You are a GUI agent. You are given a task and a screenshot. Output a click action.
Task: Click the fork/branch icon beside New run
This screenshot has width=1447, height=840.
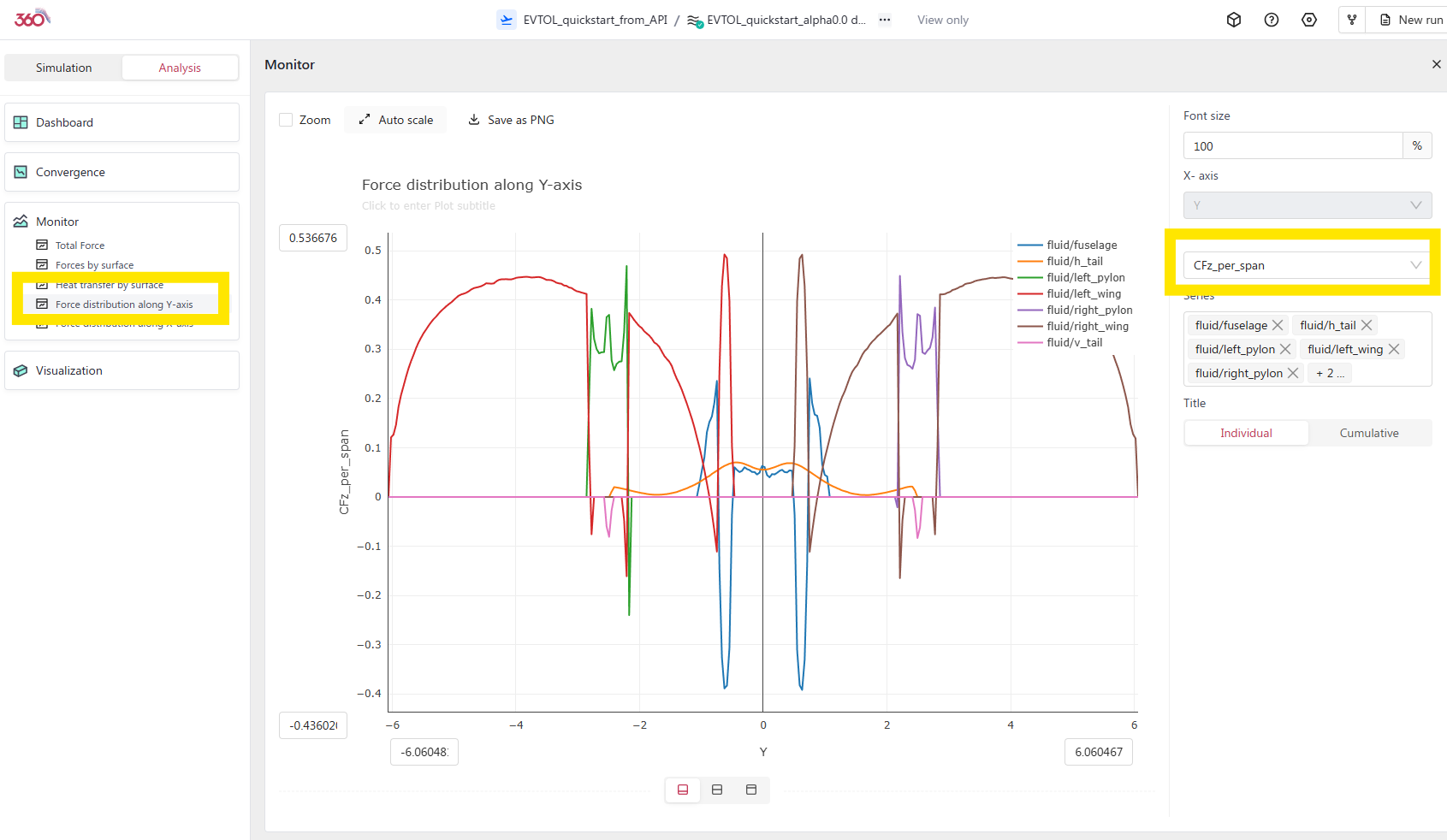tap(1351, 20)
